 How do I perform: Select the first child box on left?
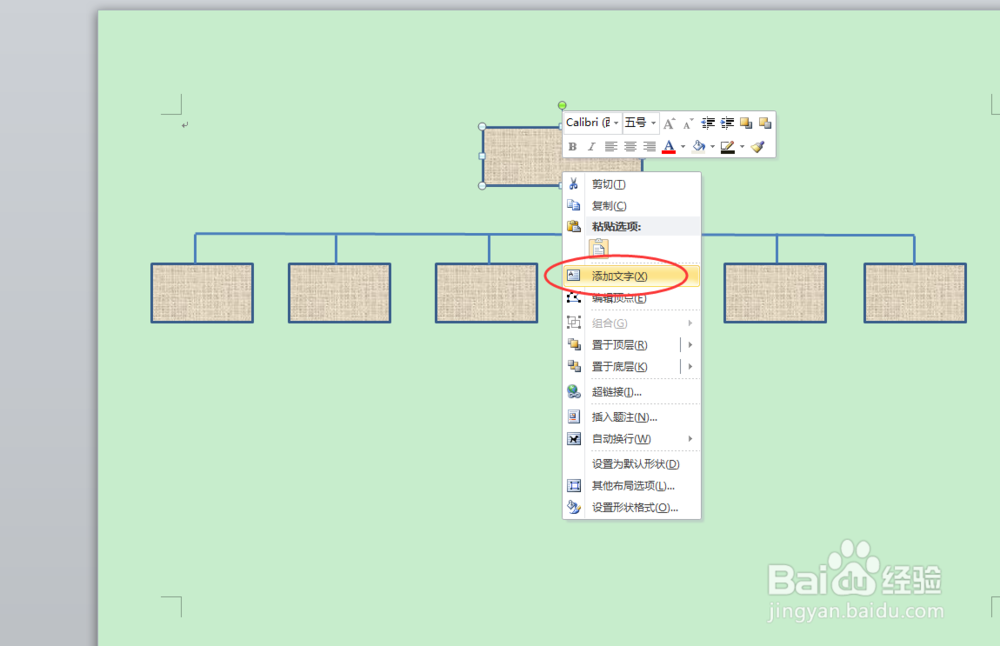click(x=202, y=293)
